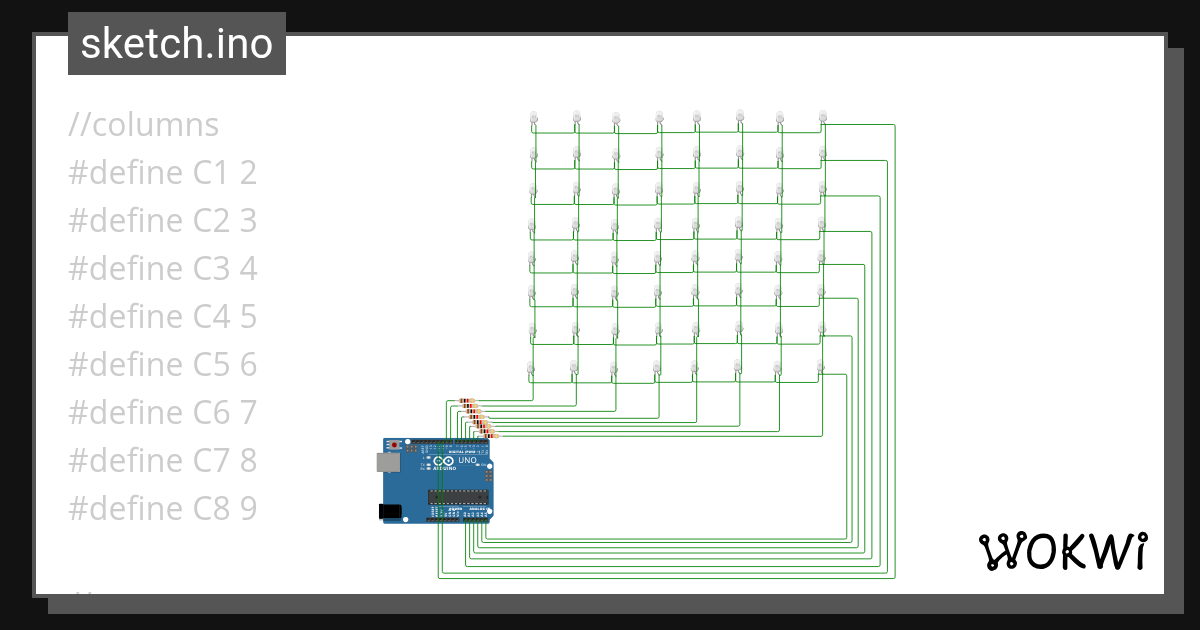Open the sketch.ino file tab
The width and height of the screenshot is (1200, 630).
click(x=176, y=44)
